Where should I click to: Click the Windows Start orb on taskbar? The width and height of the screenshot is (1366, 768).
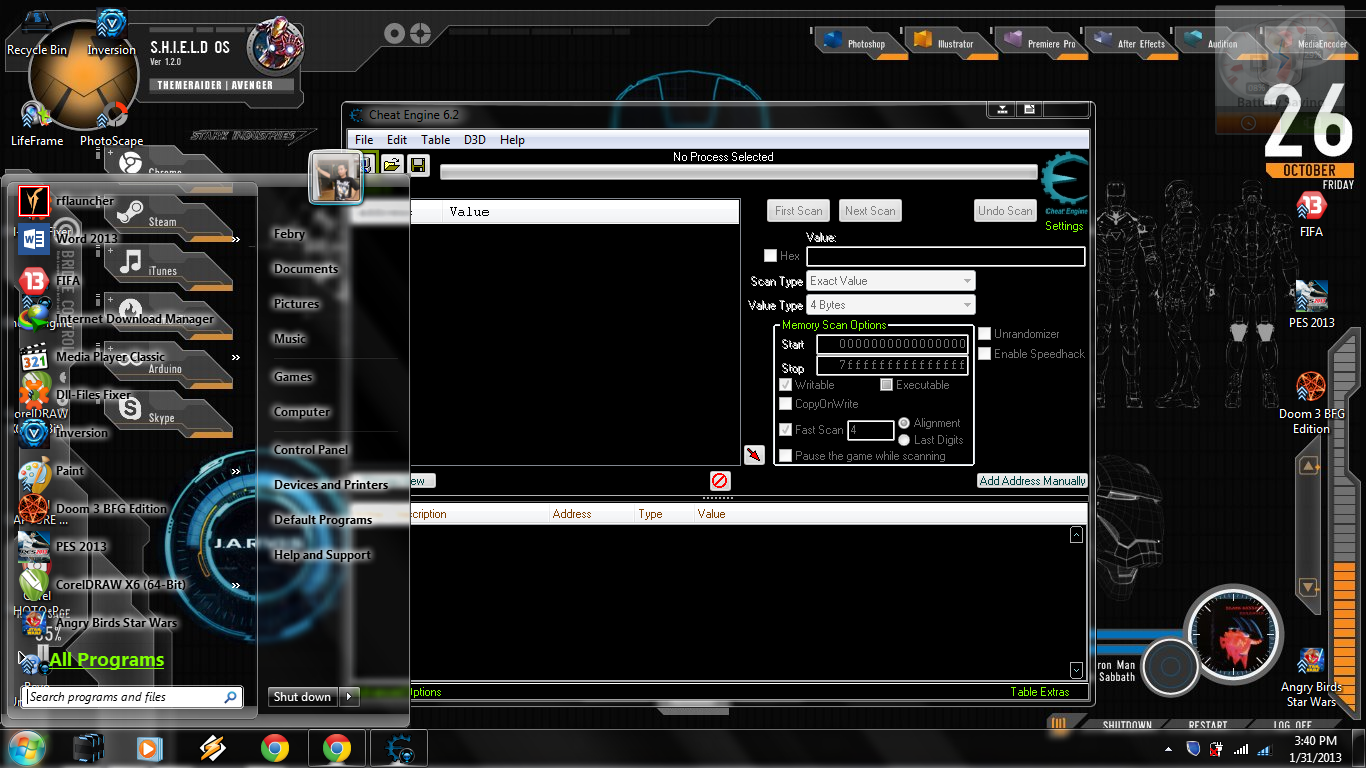(26, 748)
